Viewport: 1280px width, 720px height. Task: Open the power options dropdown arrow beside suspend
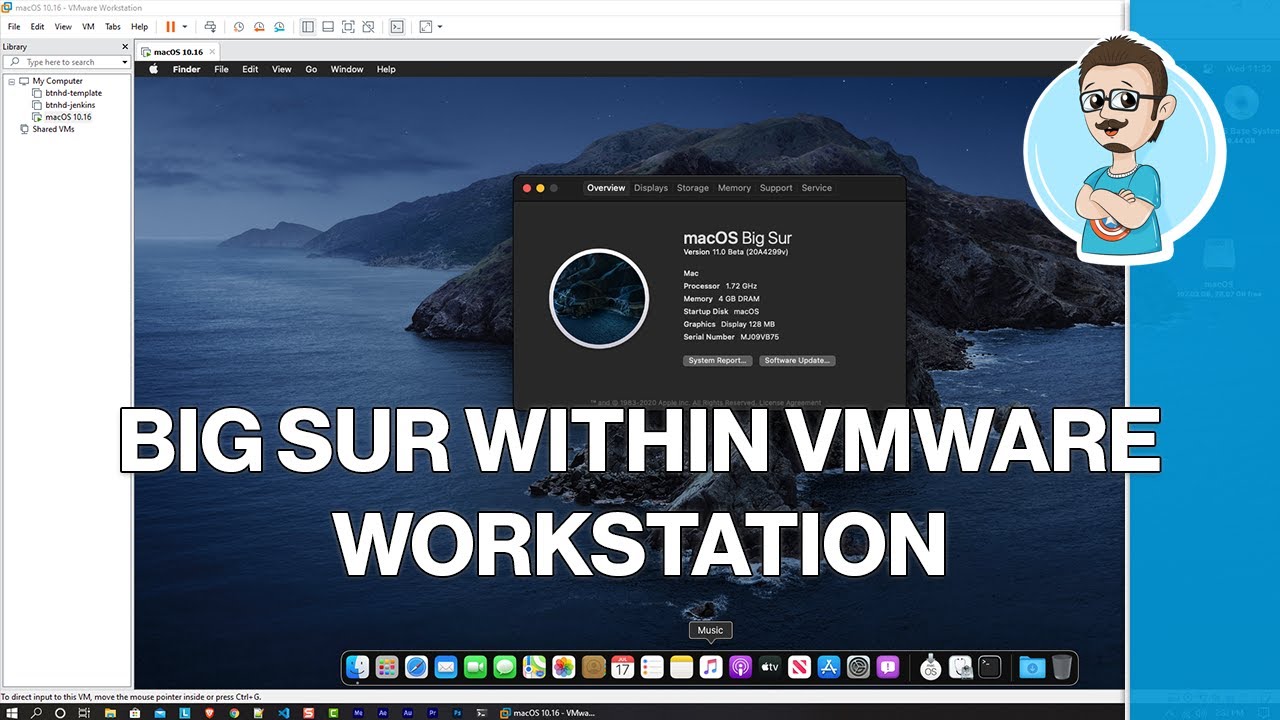185,27
